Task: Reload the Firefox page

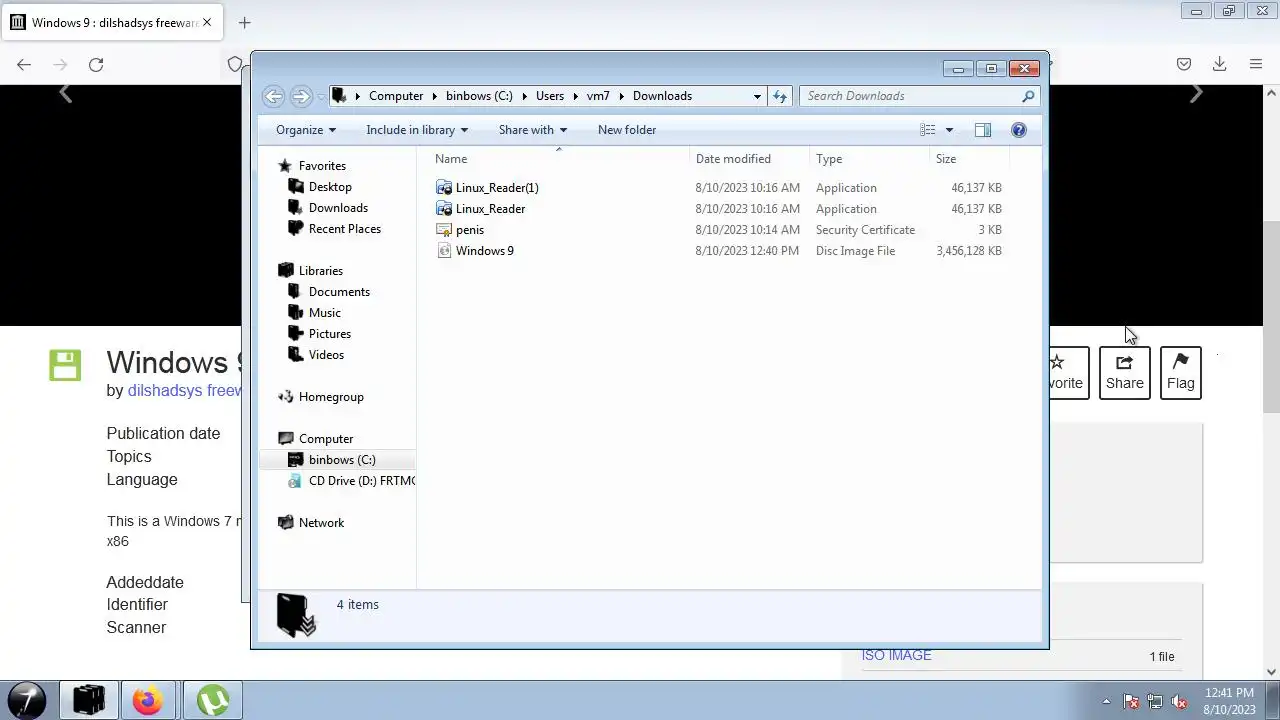Action: coord(96,64)
